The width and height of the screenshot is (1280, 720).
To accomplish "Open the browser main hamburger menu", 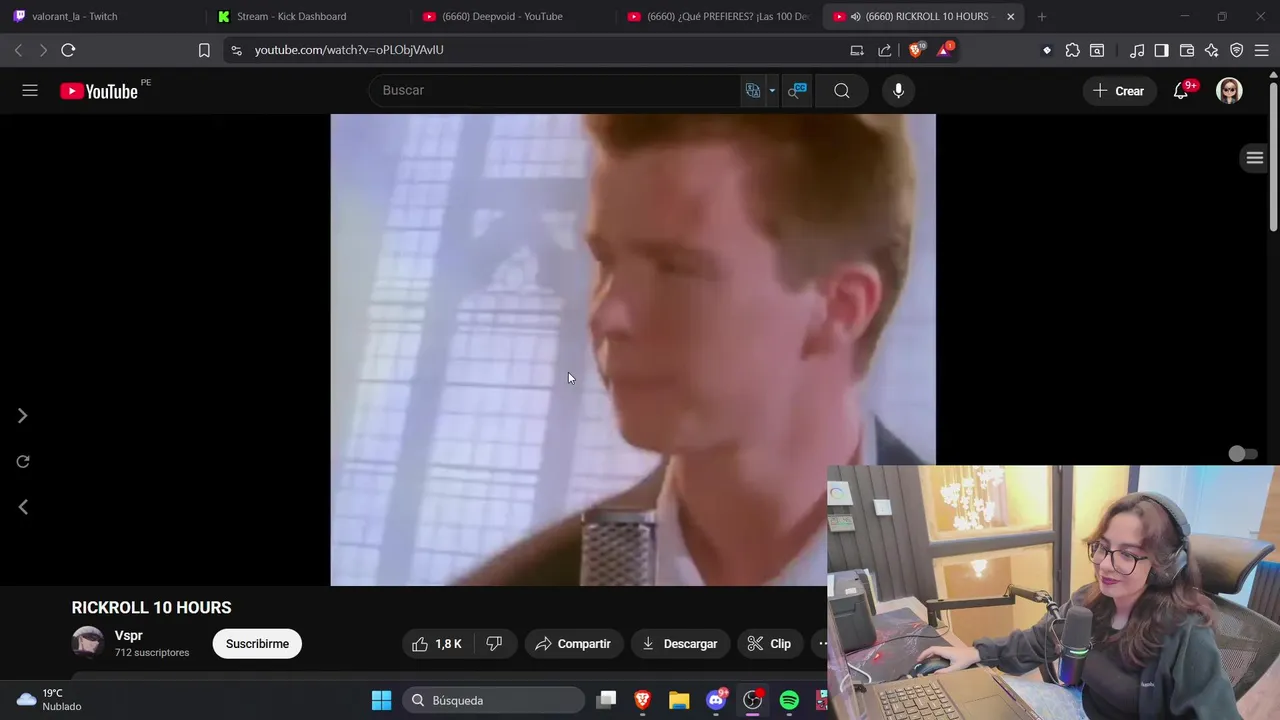I will (x=1262, y=50).
